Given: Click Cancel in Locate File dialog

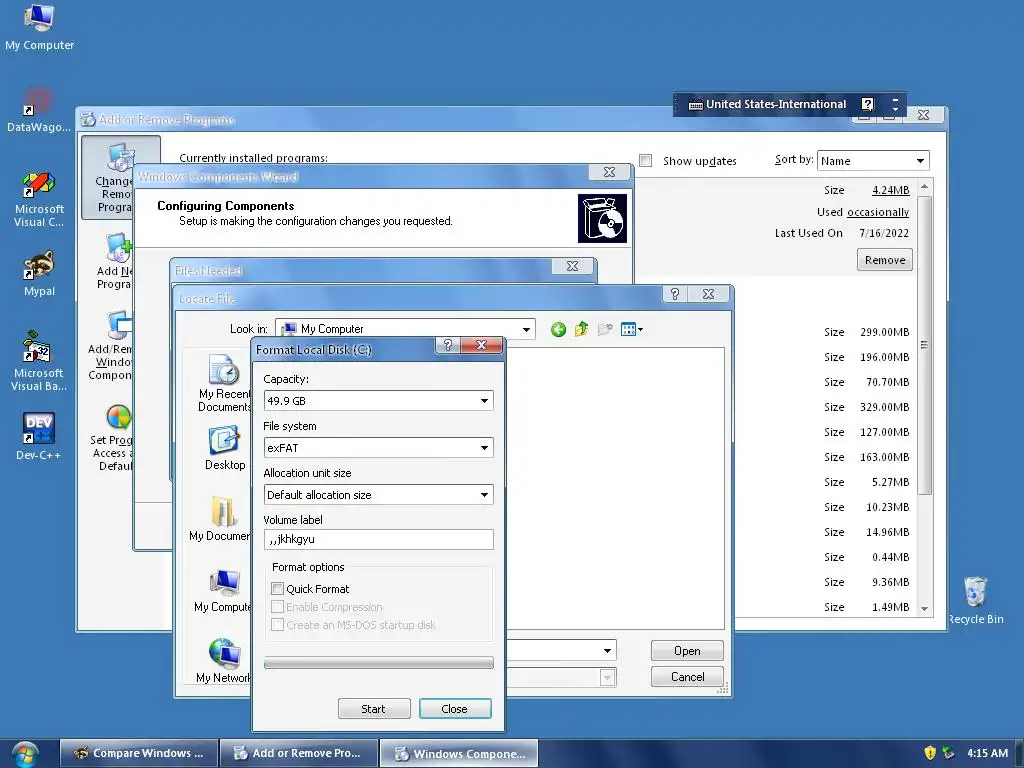Looking at the screenshot, I should 687,677.
